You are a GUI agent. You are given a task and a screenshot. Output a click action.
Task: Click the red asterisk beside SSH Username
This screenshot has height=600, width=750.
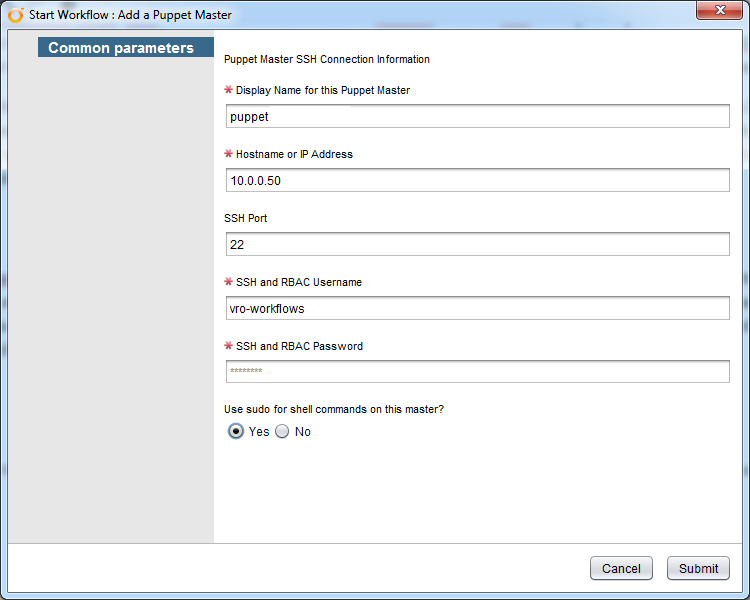(x=229, y=282)
